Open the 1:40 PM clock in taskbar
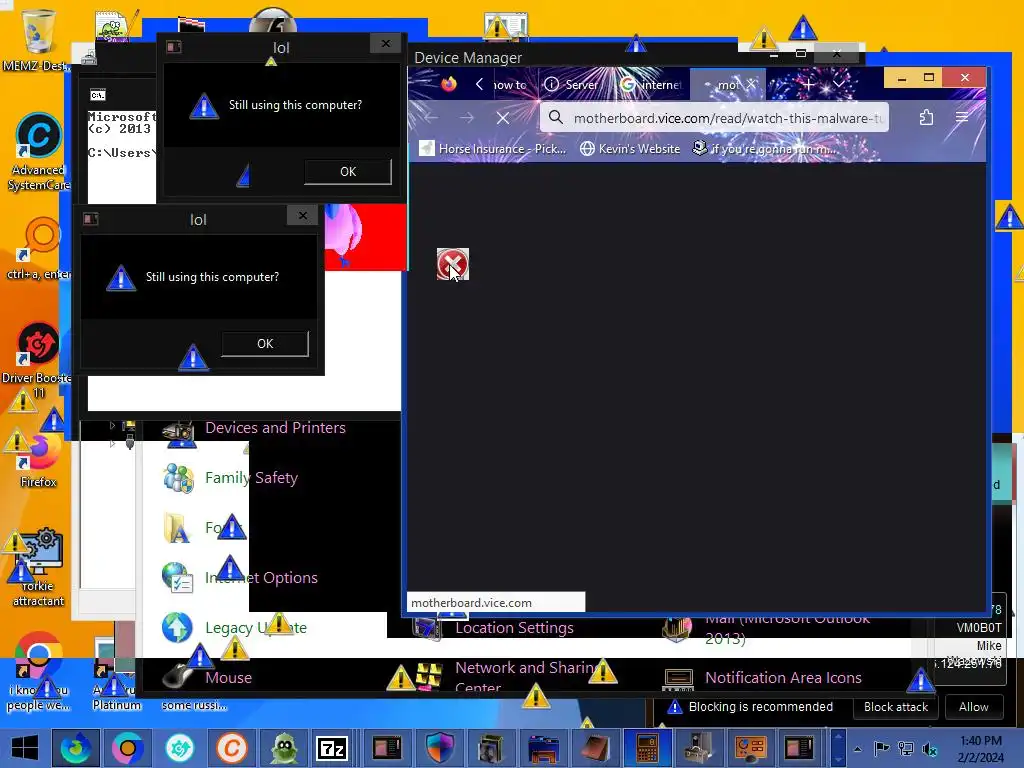The image size is (1024, 768). [x=981, y=749]
